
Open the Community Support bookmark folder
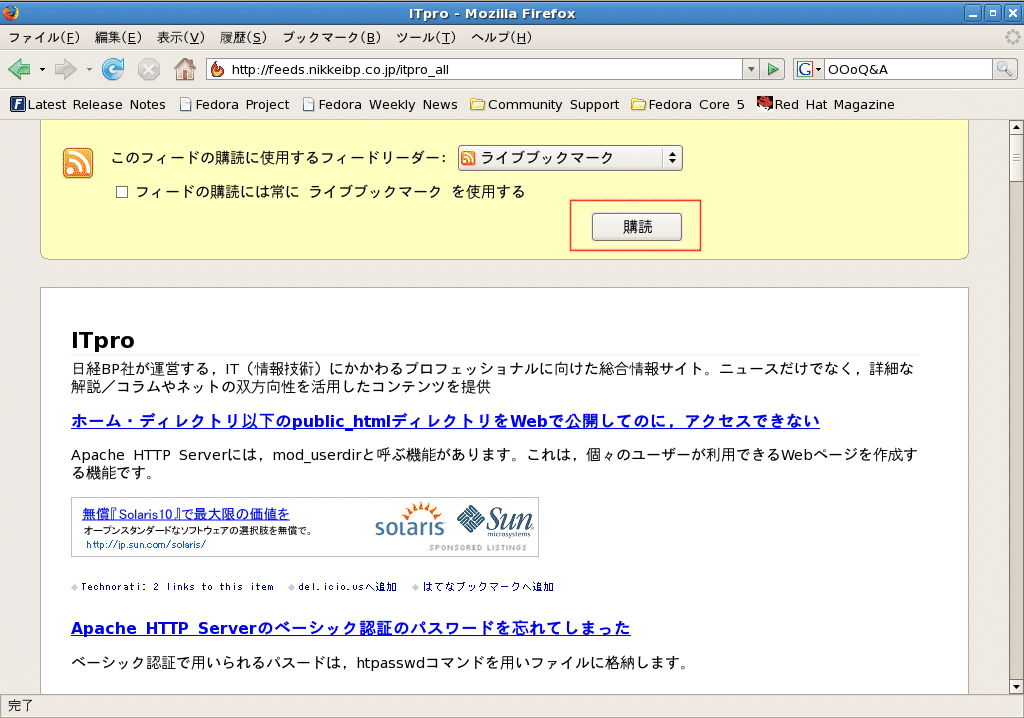544,104
